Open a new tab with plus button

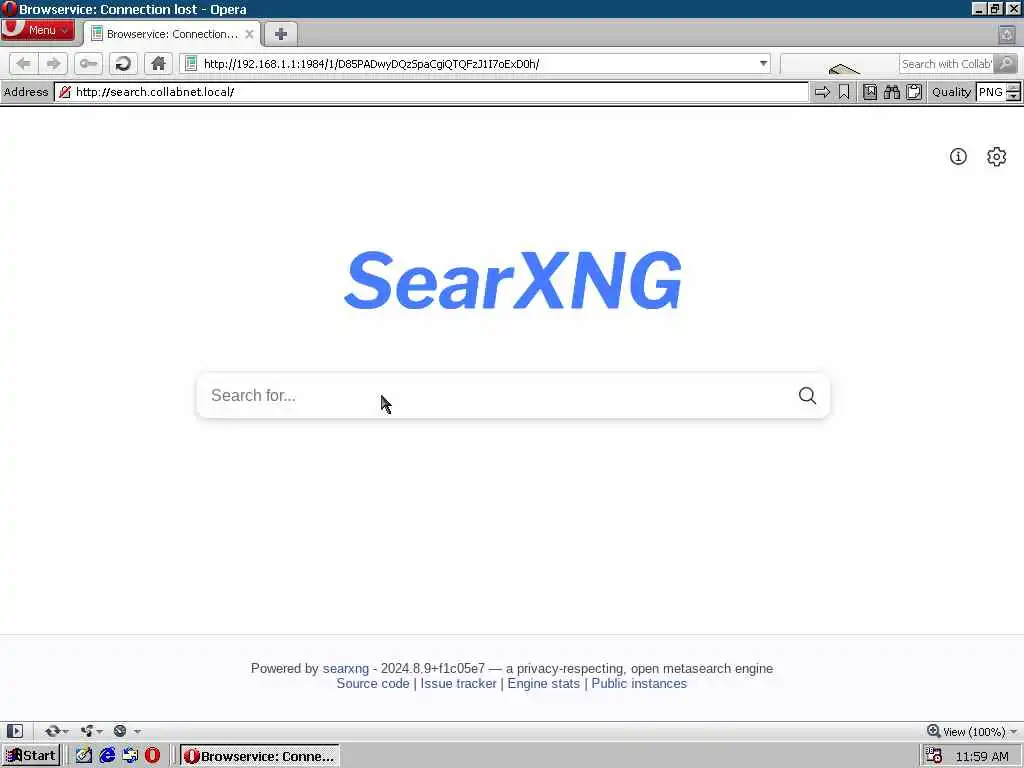(x=281, y=34)
